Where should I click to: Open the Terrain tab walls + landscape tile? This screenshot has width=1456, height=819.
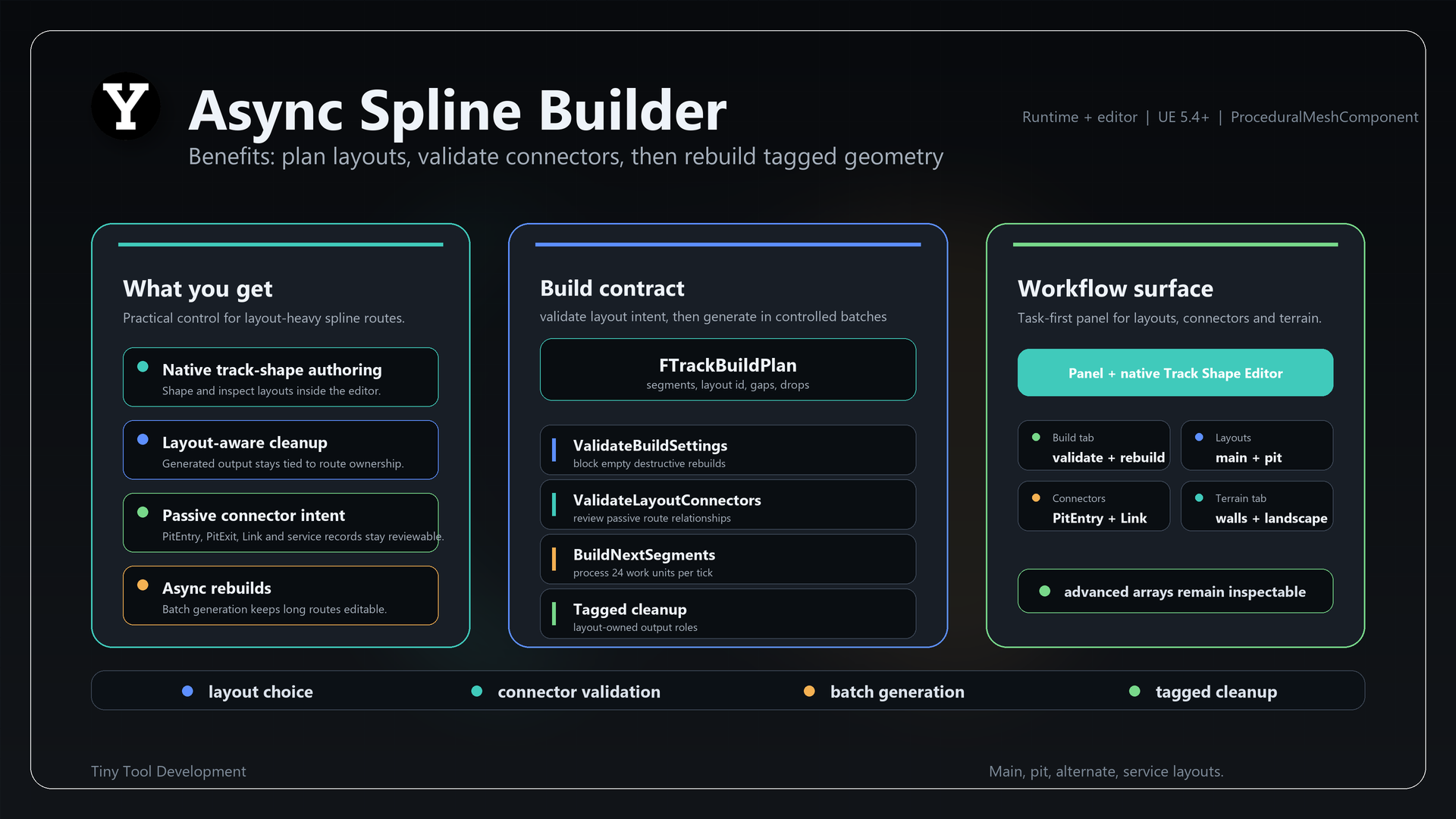1257,506
